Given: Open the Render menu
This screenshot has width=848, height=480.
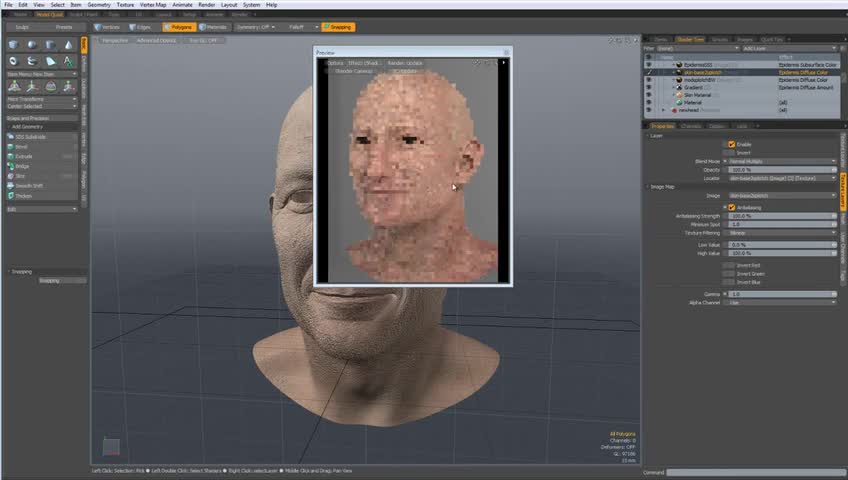Looking at the screenshot, I should point(206,5).
